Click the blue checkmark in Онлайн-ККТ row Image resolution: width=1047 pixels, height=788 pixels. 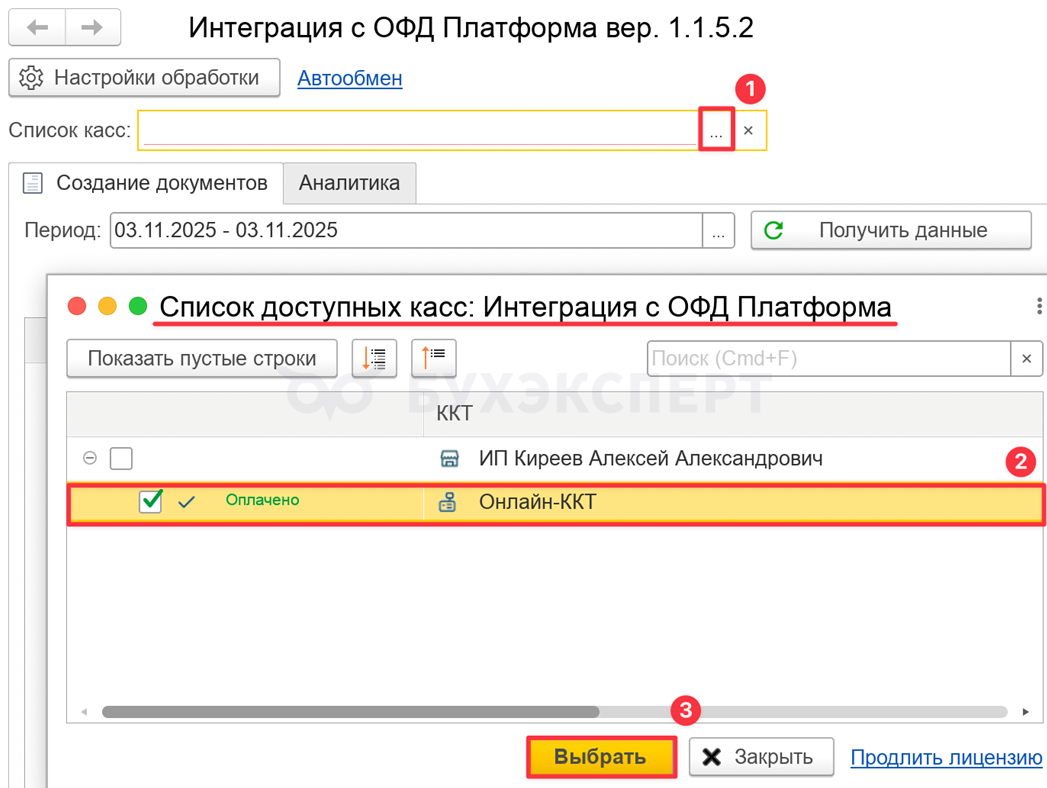tap(186, 502)
